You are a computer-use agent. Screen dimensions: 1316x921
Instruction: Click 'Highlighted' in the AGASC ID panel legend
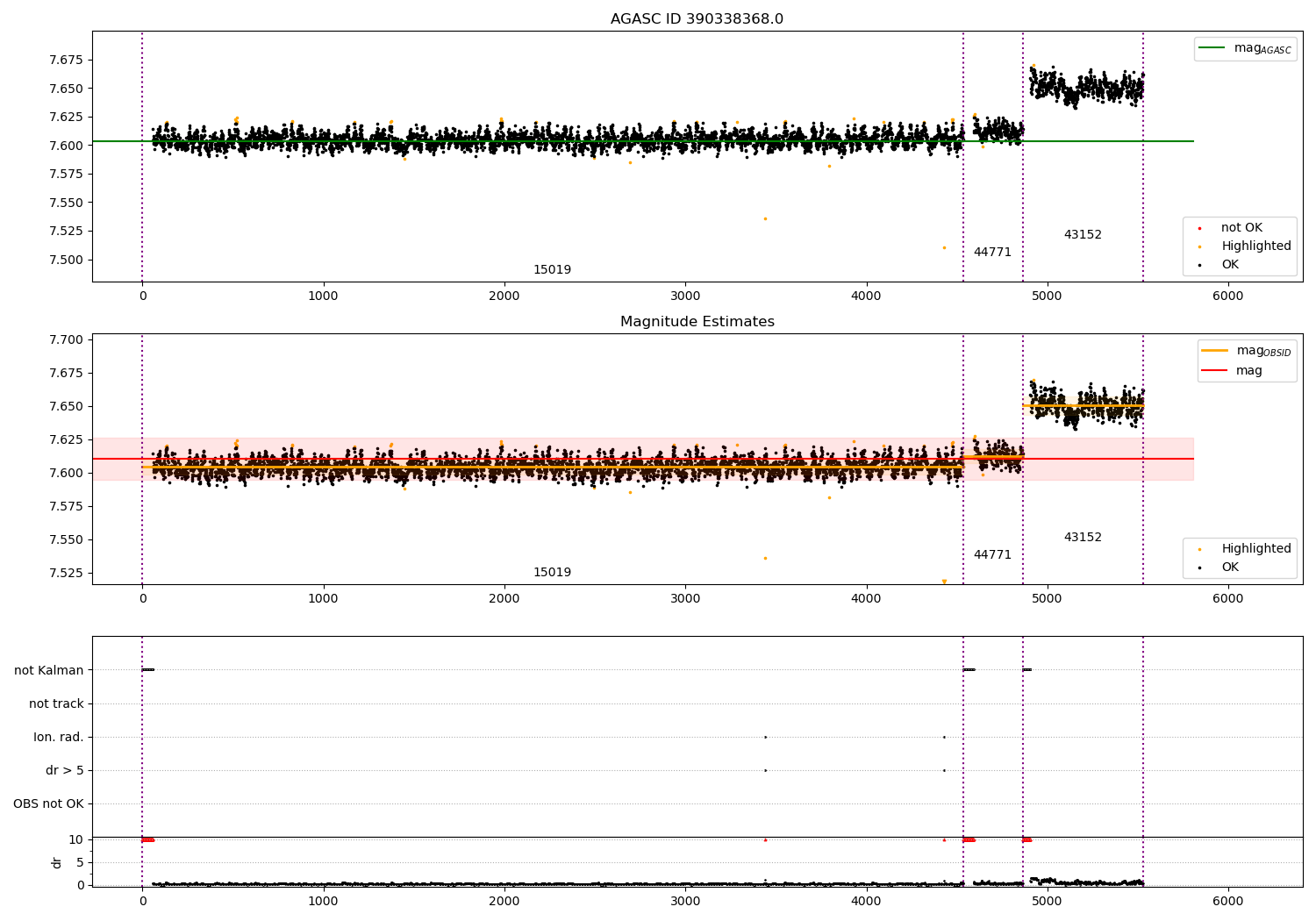(1255, 246)
